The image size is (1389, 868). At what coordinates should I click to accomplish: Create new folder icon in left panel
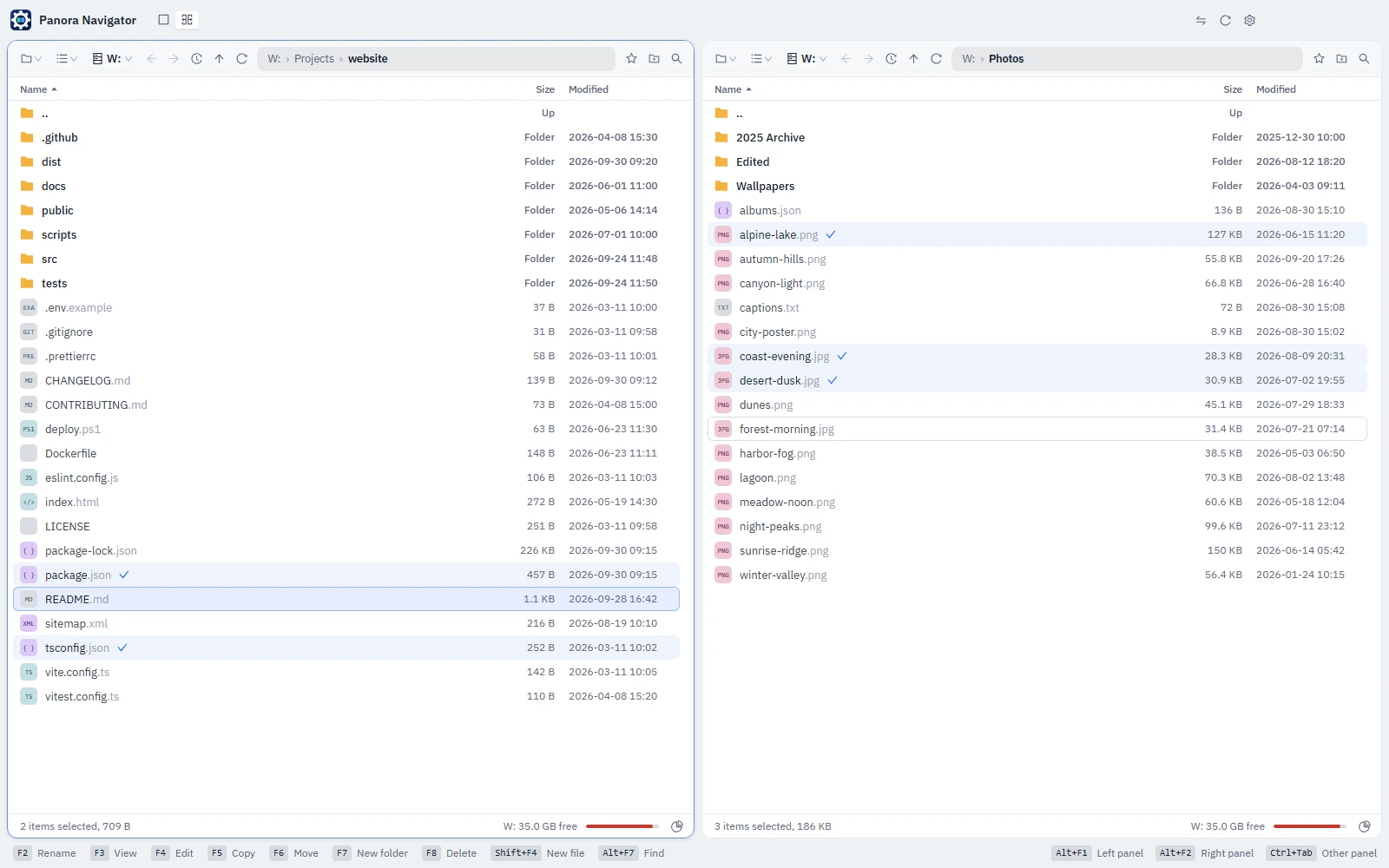654,59
